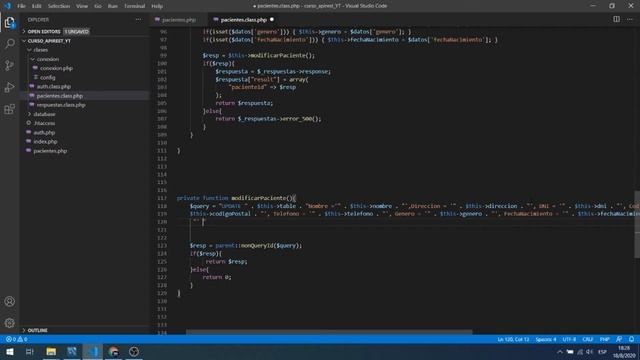Image resolution: width=640 pixels, height=360 pixels.
Task: Open the Selection menu
Action: pos(59,6)
